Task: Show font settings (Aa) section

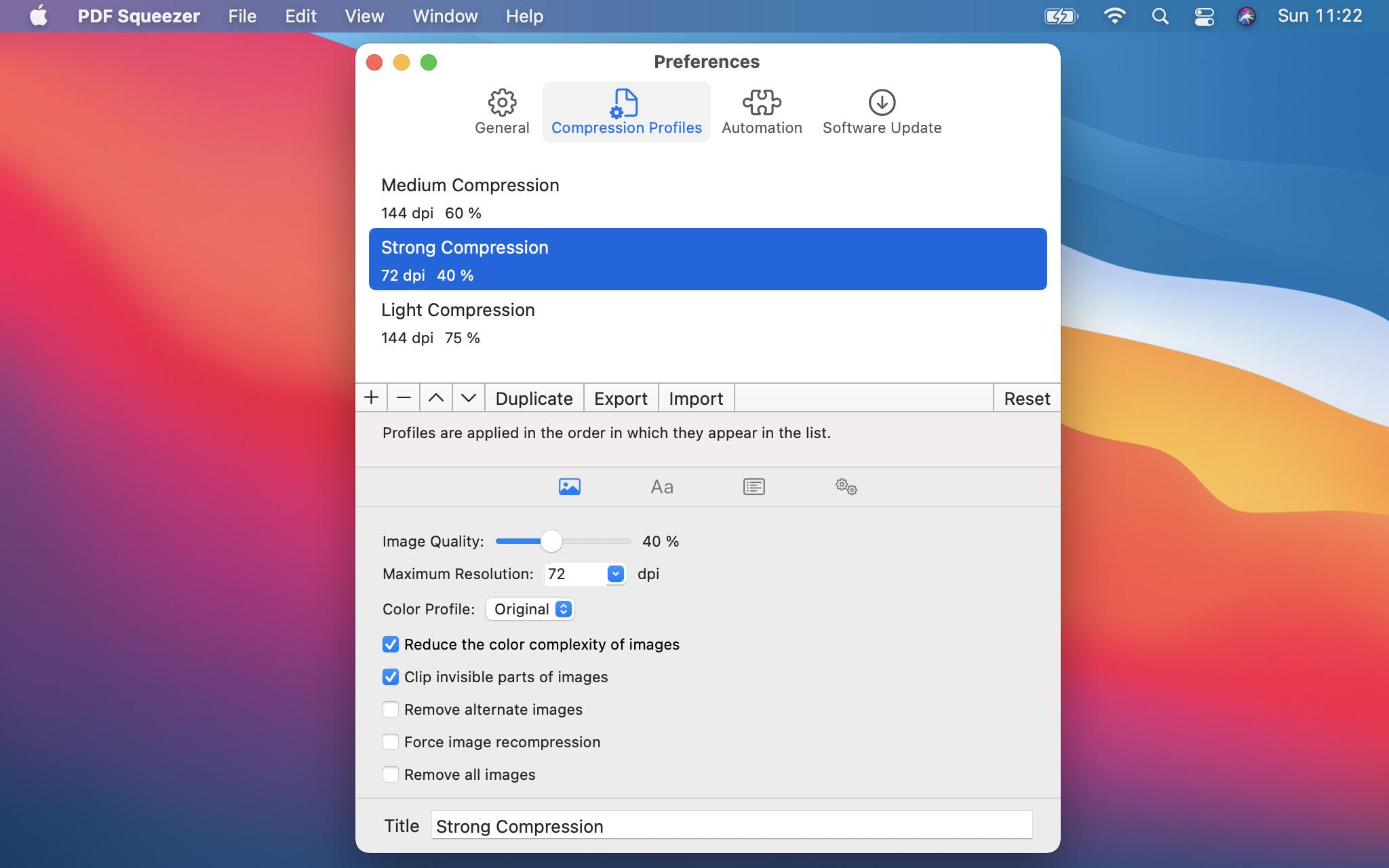Action: click(x=662, y=486)
